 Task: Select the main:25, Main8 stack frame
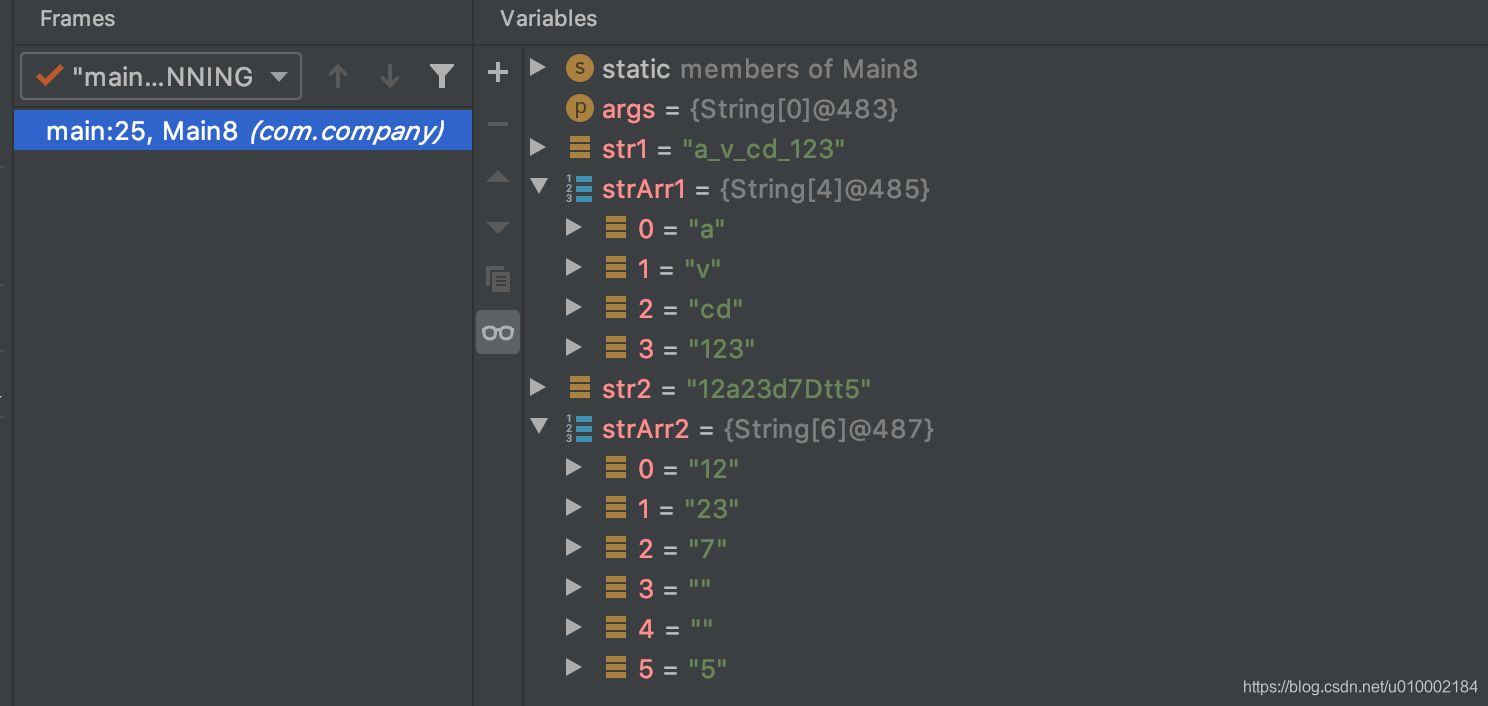click(x=243, y=130)
